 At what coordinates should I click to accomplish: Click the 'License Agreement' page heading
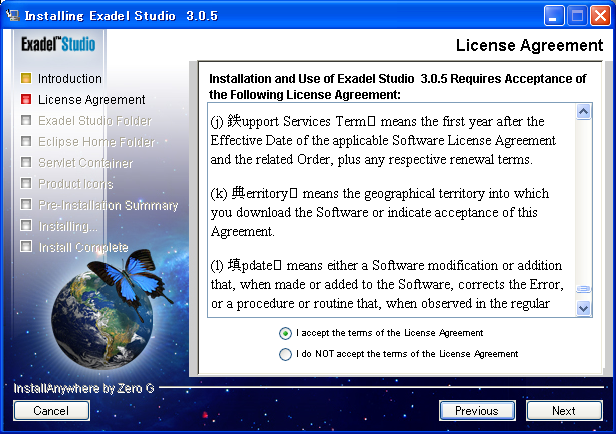coord(529,45)
